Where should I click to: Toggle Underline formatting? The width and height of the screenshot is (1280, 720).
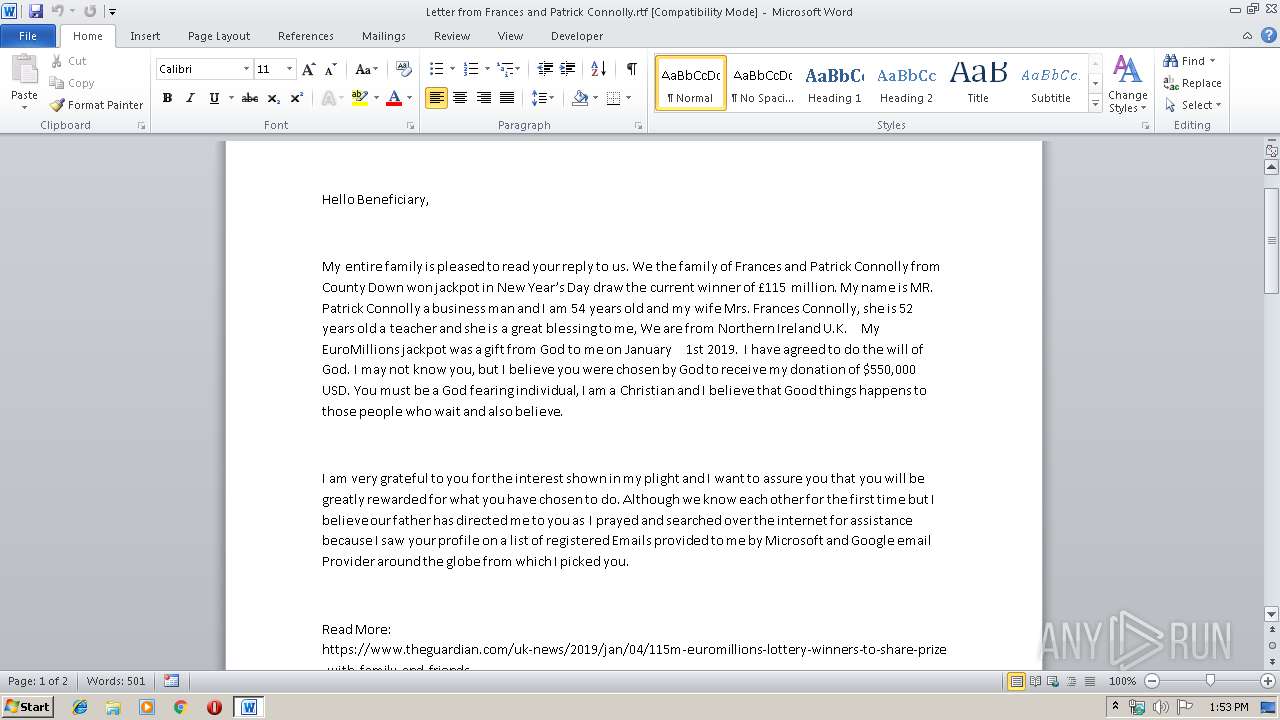pyautogui.click(x=213, y=98)
